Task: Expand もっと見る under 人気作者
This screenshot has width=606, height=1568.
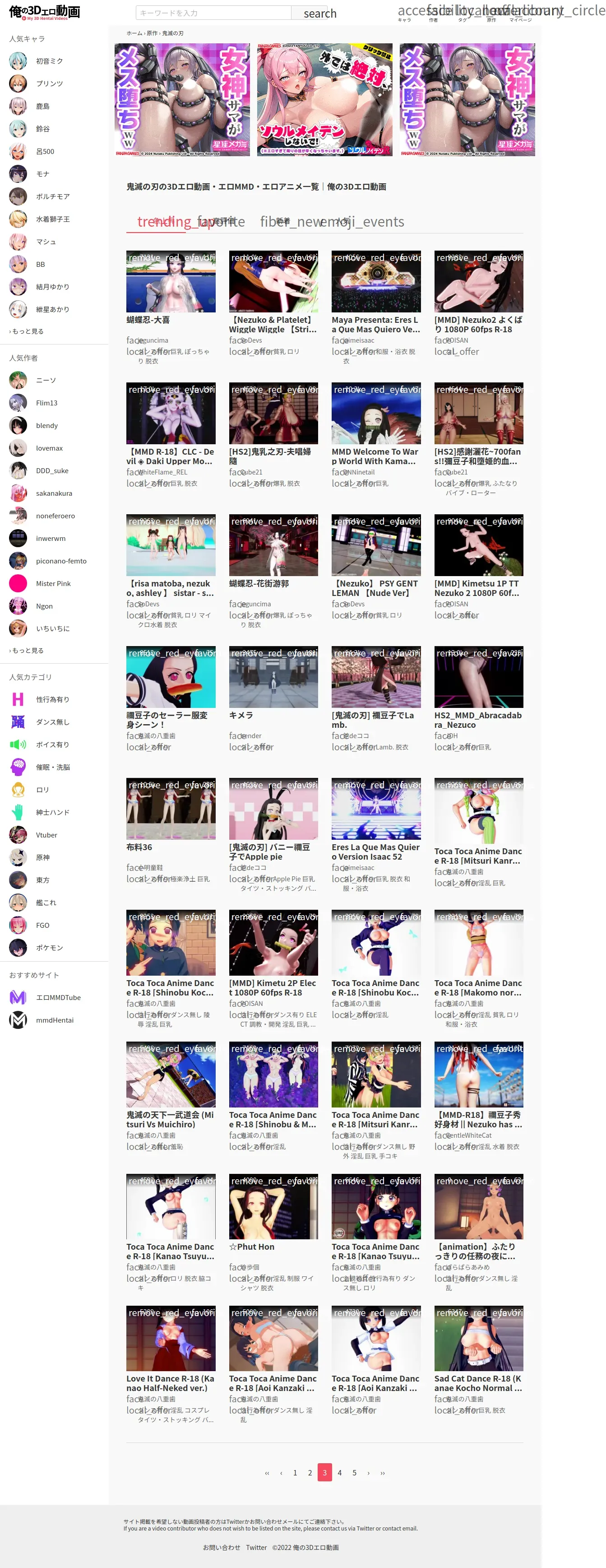Action: click(x=26, y=650)
